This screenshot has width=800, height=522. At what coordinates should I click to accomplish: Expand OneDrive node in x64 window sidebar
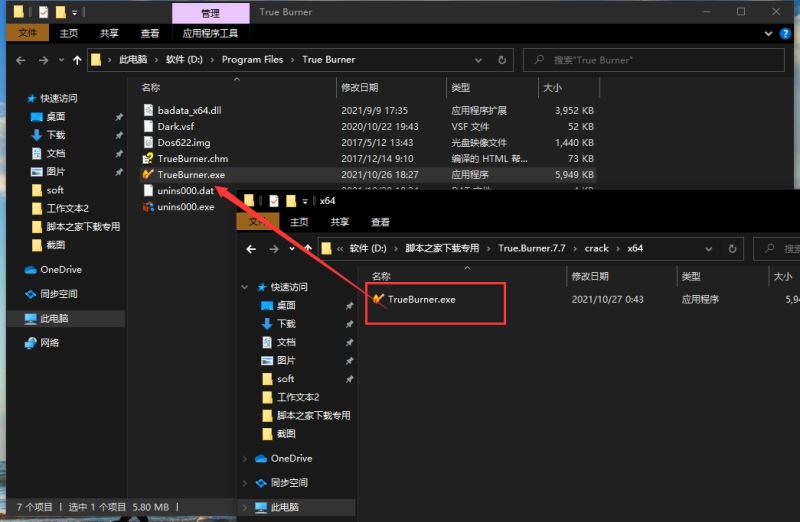point(245,459)
